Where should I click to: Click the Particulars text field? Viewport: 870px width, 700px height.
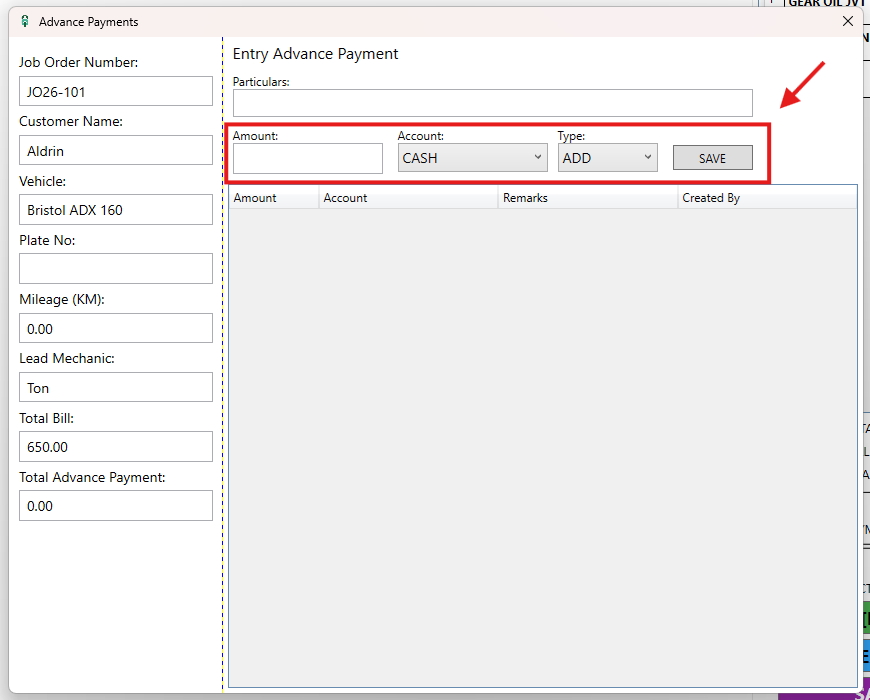[x=492, y=103]
